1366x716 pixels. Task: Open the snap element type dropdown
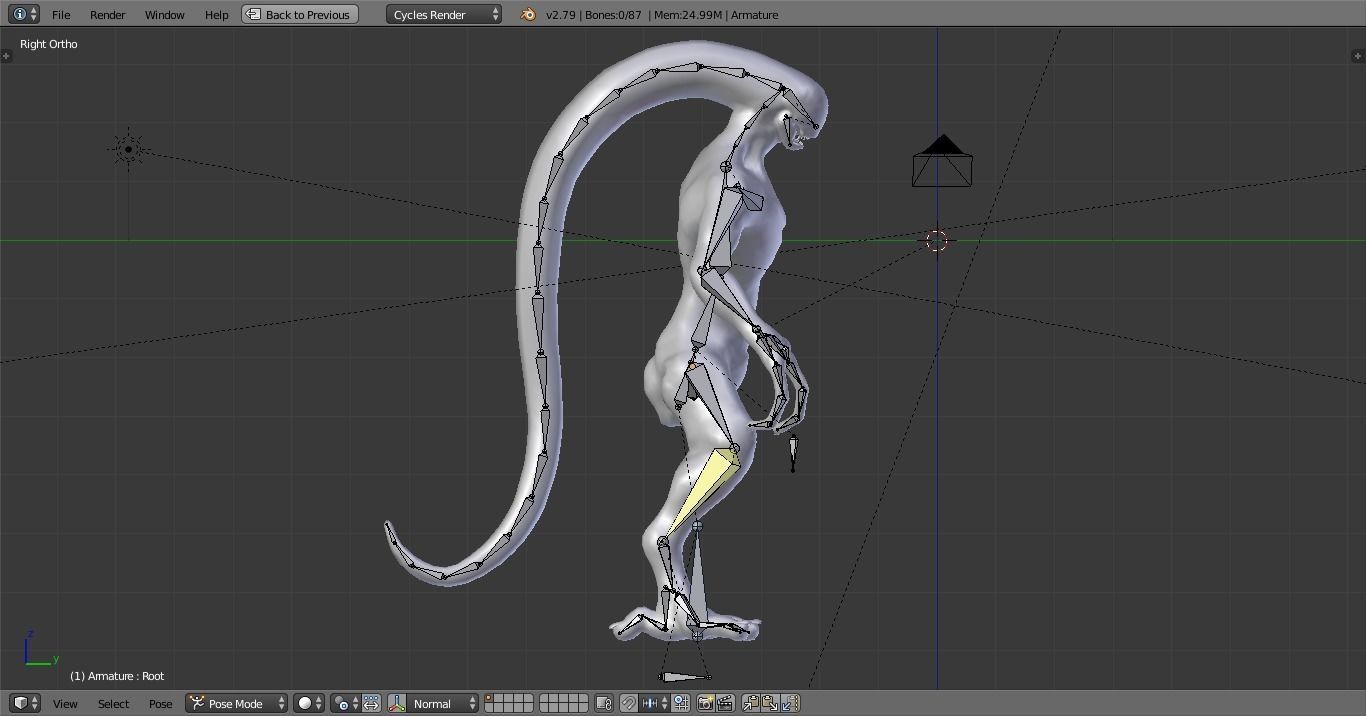654,703
